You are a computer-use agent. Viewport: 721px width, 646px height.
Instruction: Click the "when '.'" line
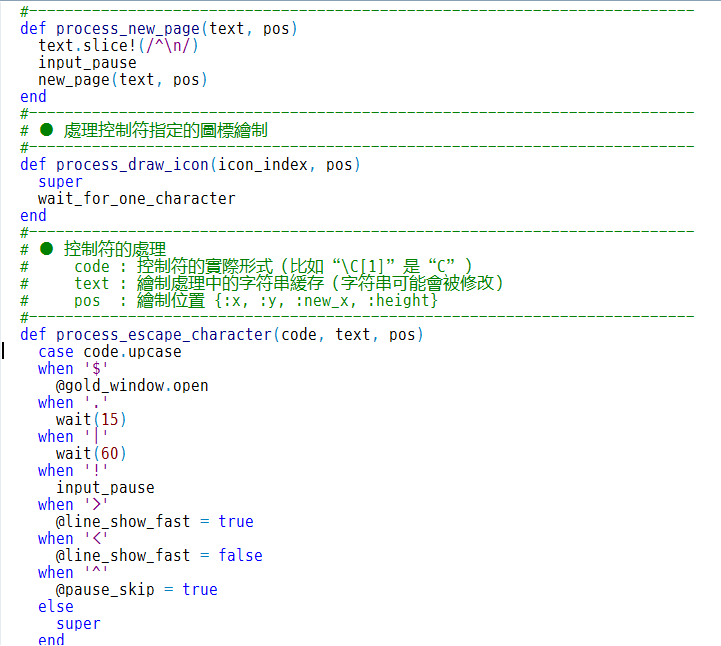click(73, 403)
